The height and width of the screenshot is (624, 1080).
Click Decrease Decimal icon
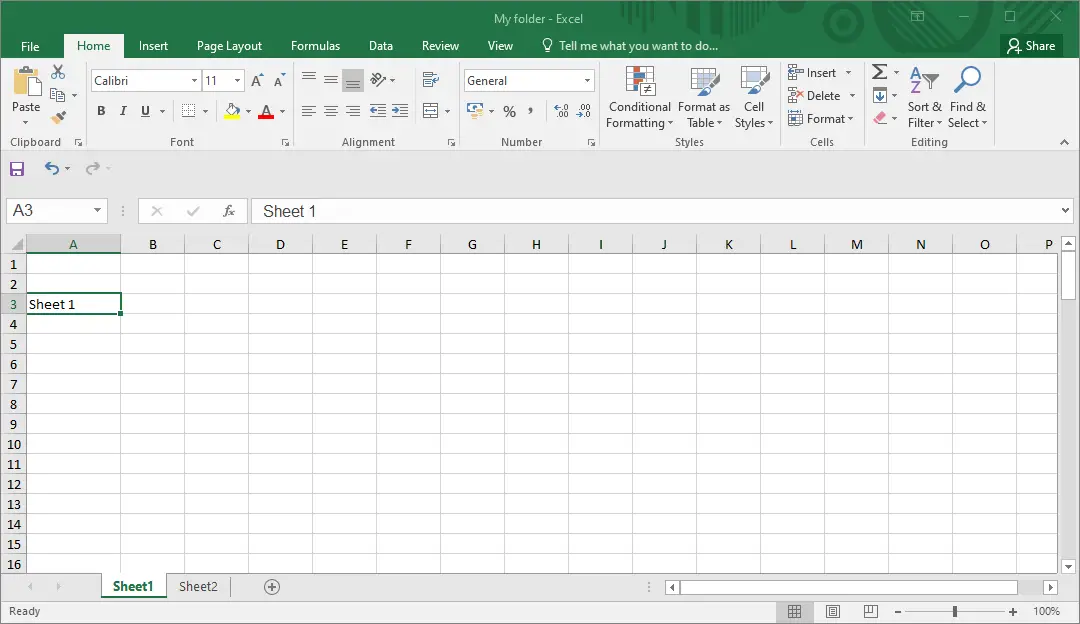click(584, 111)
